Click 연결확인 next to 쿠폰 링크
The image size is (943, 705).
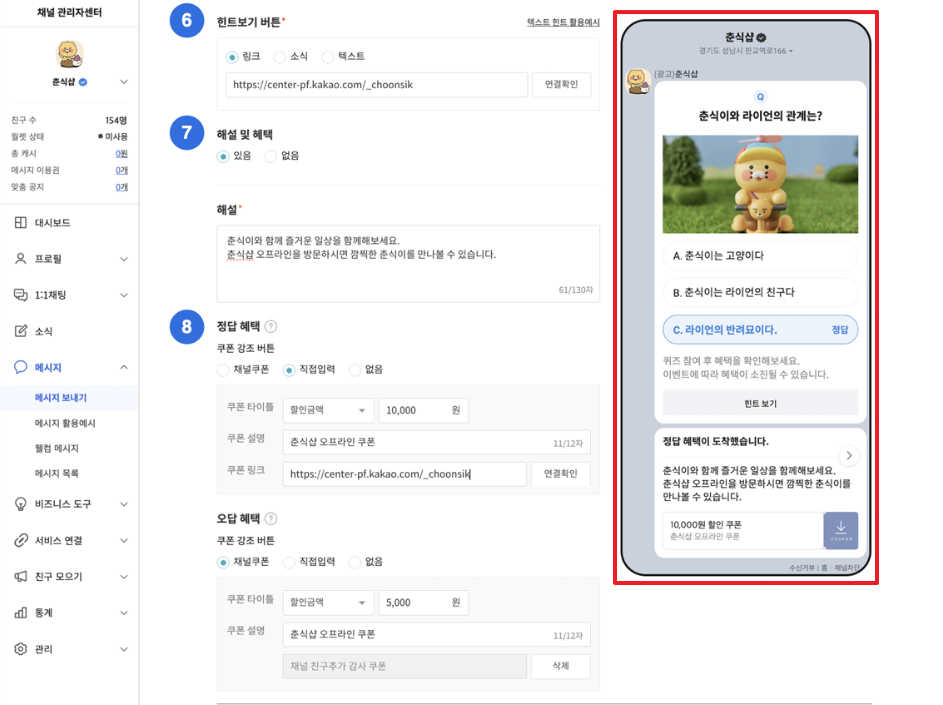(561, 474)
